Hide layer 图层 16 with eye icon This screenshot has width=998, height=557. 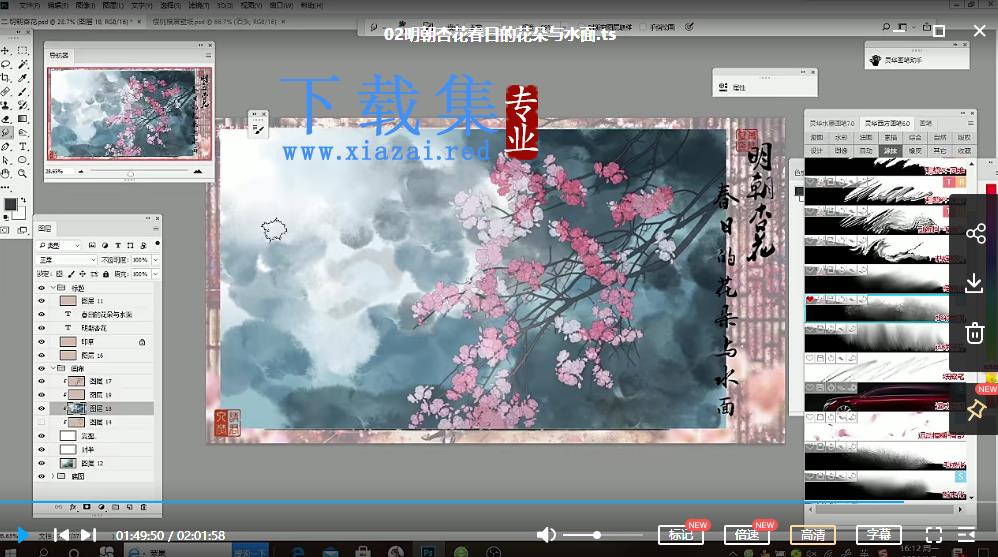click(41, 355)
